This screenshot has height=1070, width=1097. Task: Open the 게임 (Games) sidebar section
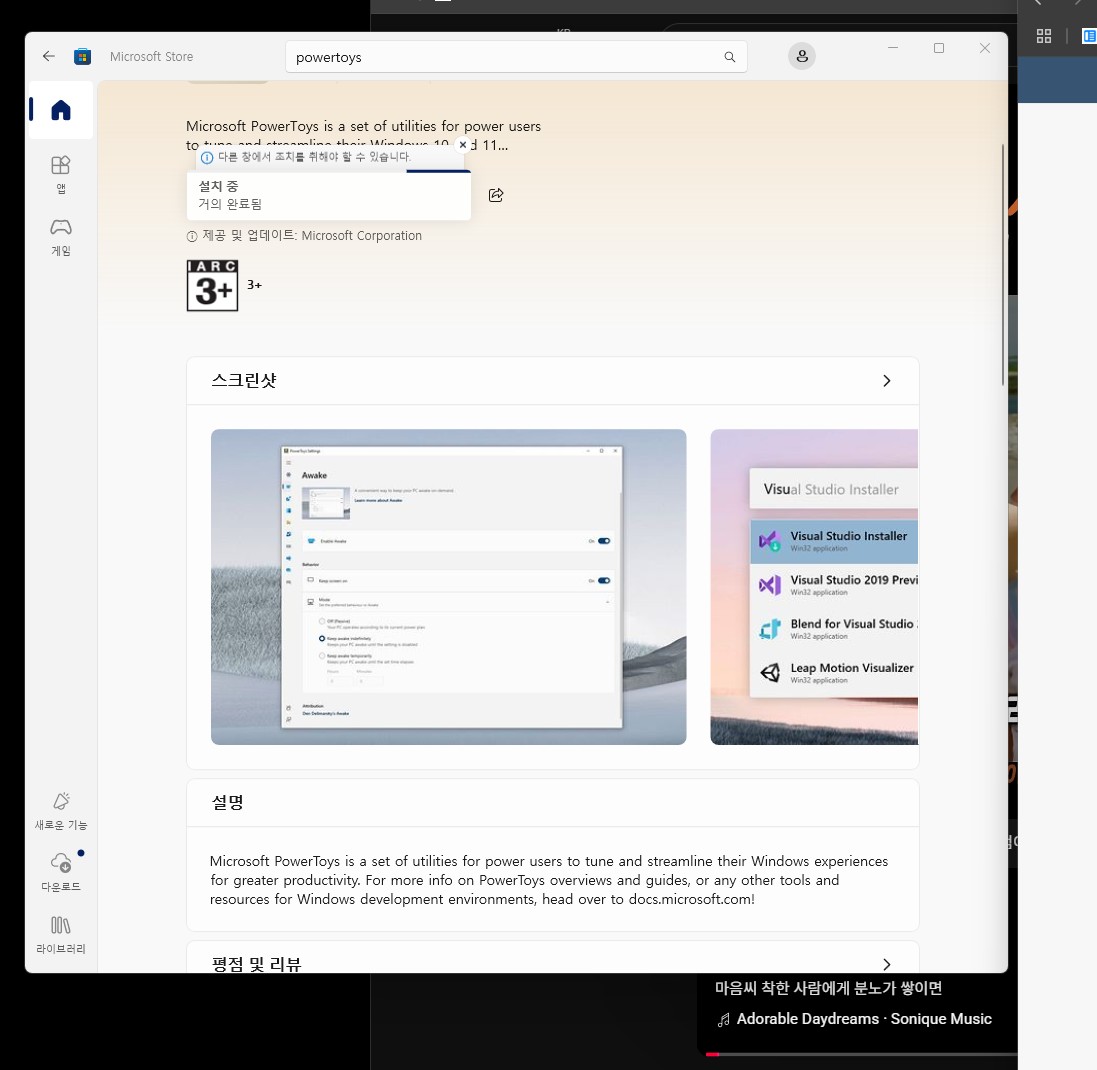(x=61, y=237)
